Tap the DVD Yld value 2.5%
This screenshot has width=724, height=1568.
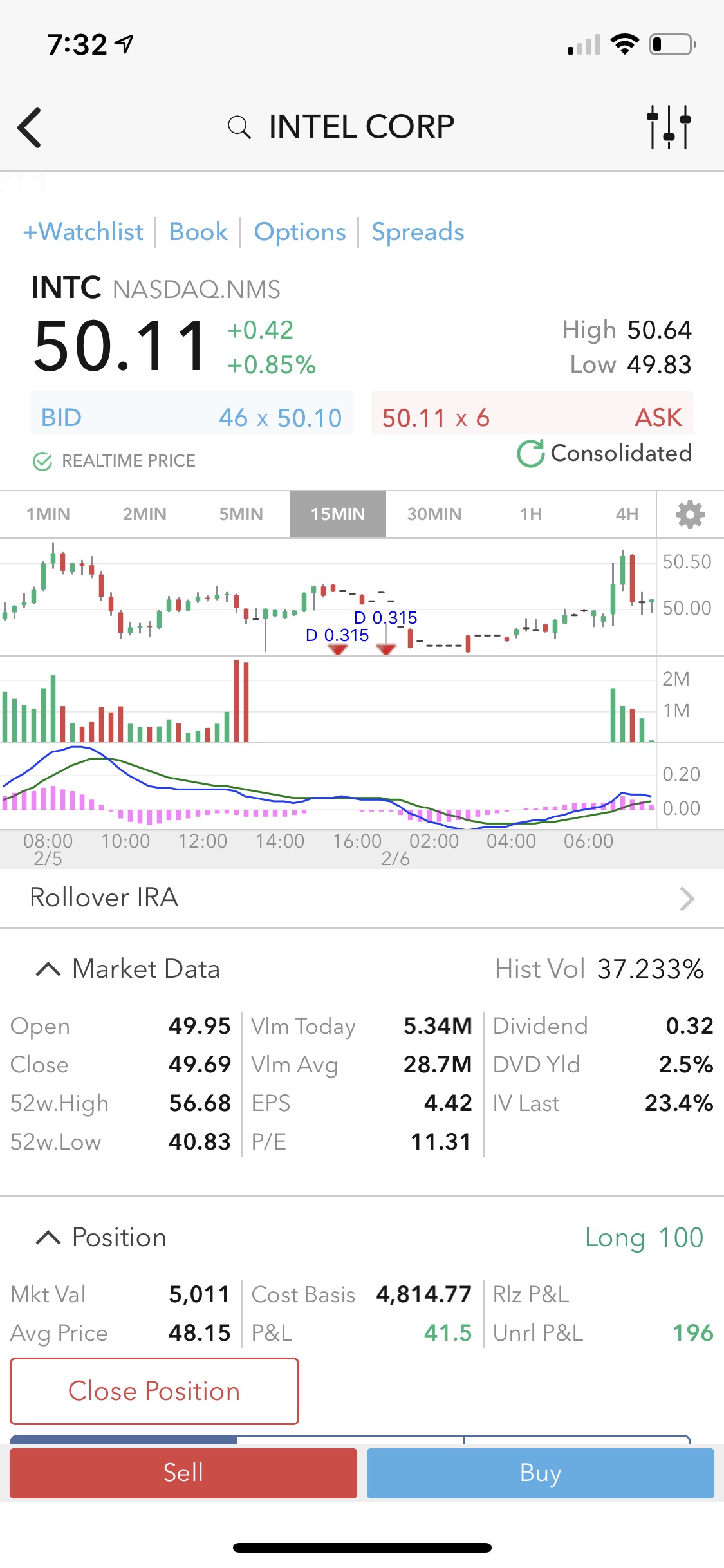click(686, 1065)
